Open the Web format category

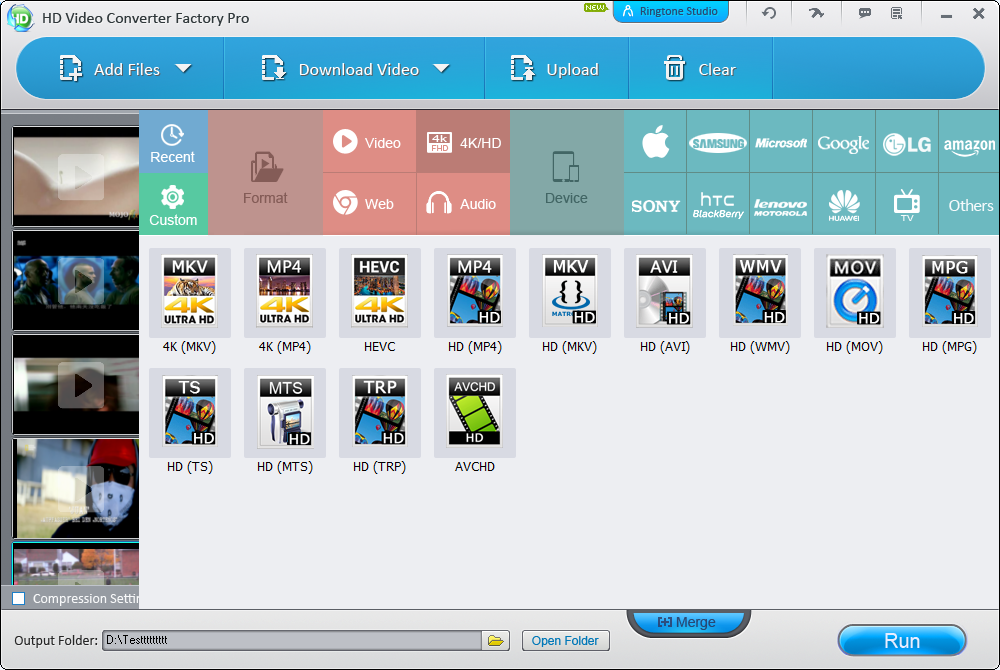click(369, 204)
